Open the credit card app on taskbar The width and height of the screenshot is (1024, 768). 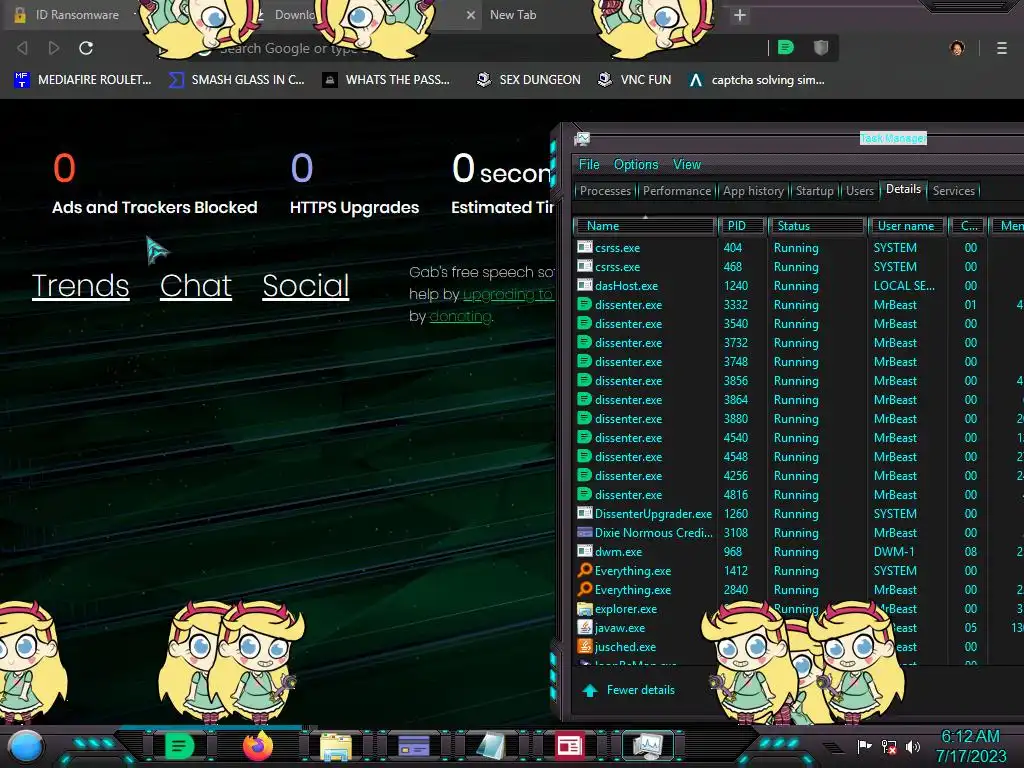point(414,746)
